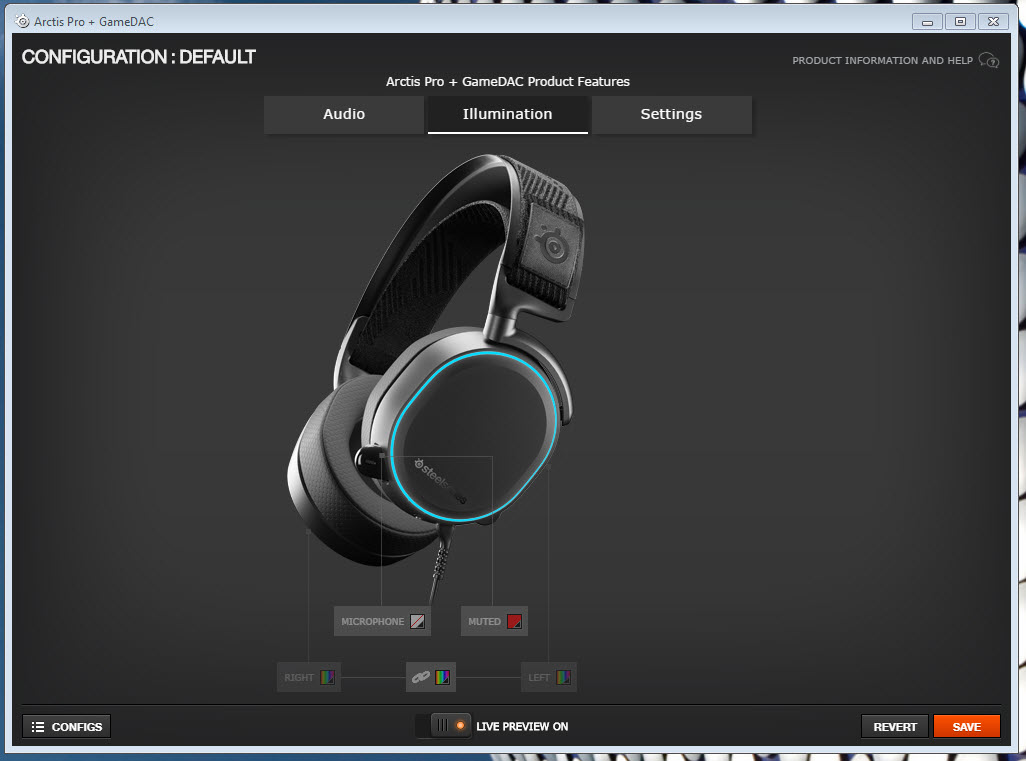Image resolution: width=1026 pixels, height=761 pixels.
Task: Open the Right earcup color swatch
Action: [327, 677]
